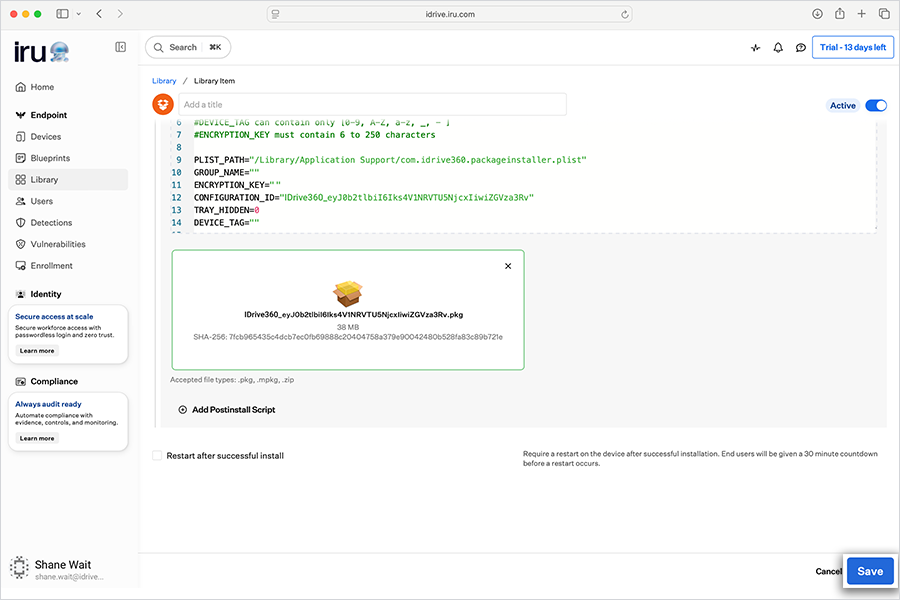Learn more about Always audit ready
The image size is (900, 600).
coord(37,438)
